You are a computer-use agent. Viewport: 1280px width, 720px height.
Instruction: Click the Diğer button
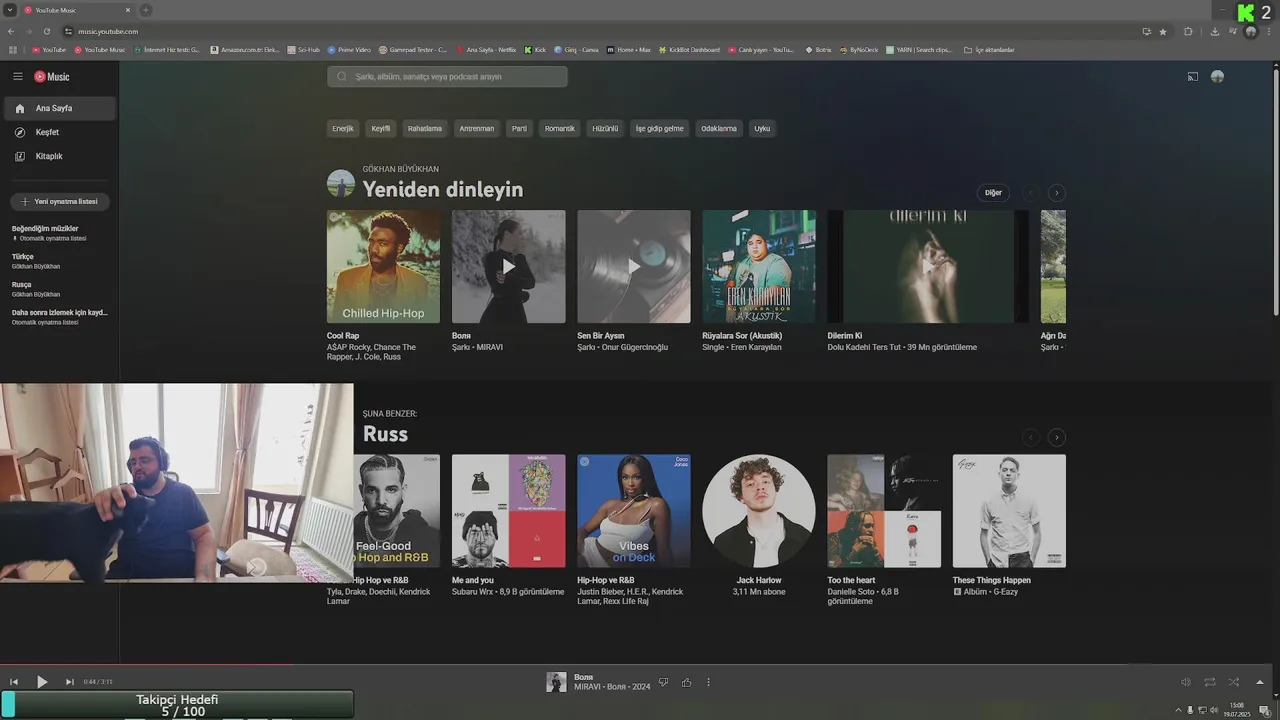(x=993, y=193)
